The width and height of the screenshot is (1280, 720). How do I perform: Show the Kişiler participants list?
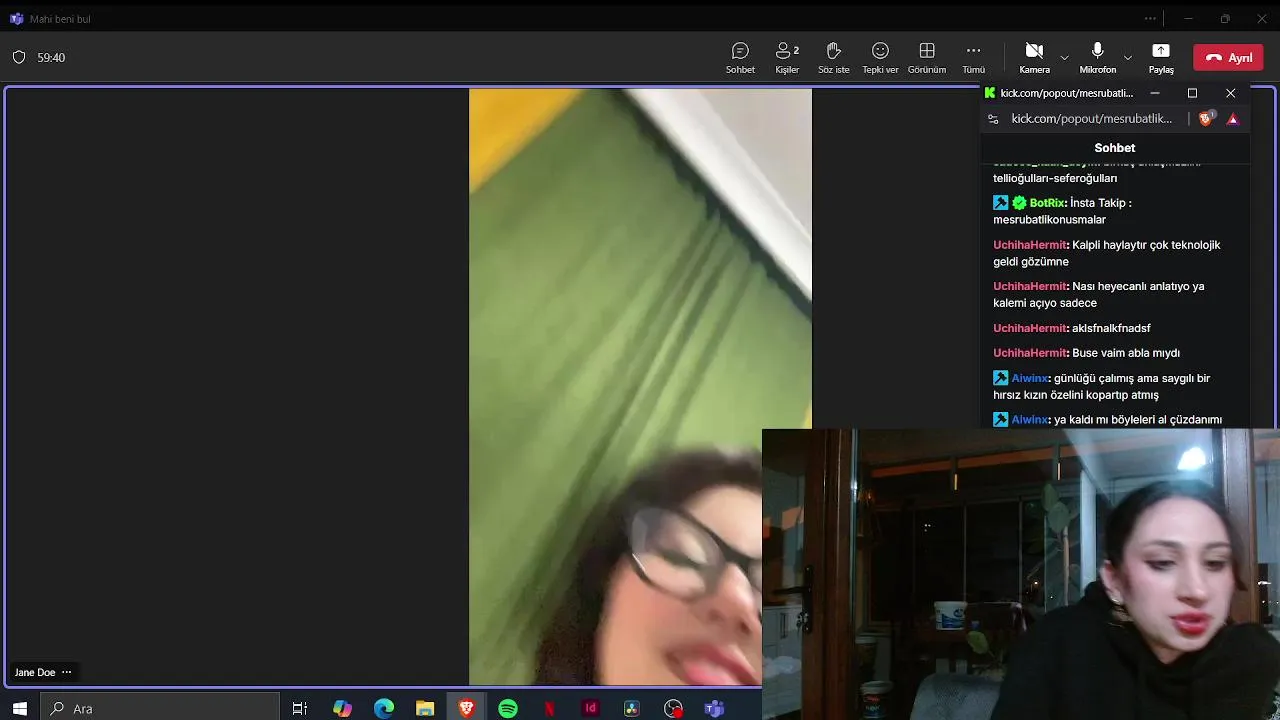coord(787,58)
